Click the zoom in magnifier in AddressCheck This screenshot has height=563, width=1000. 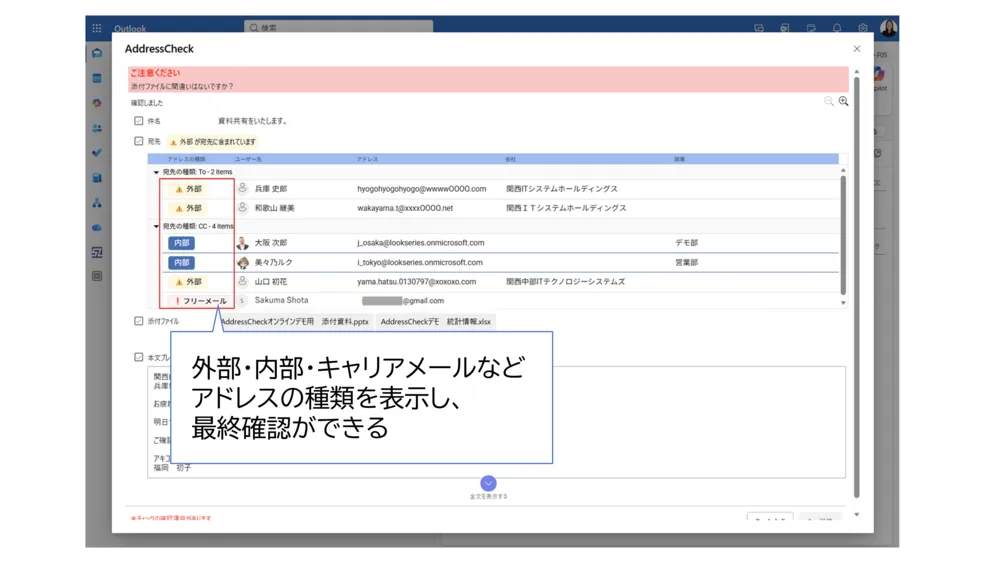844,101
